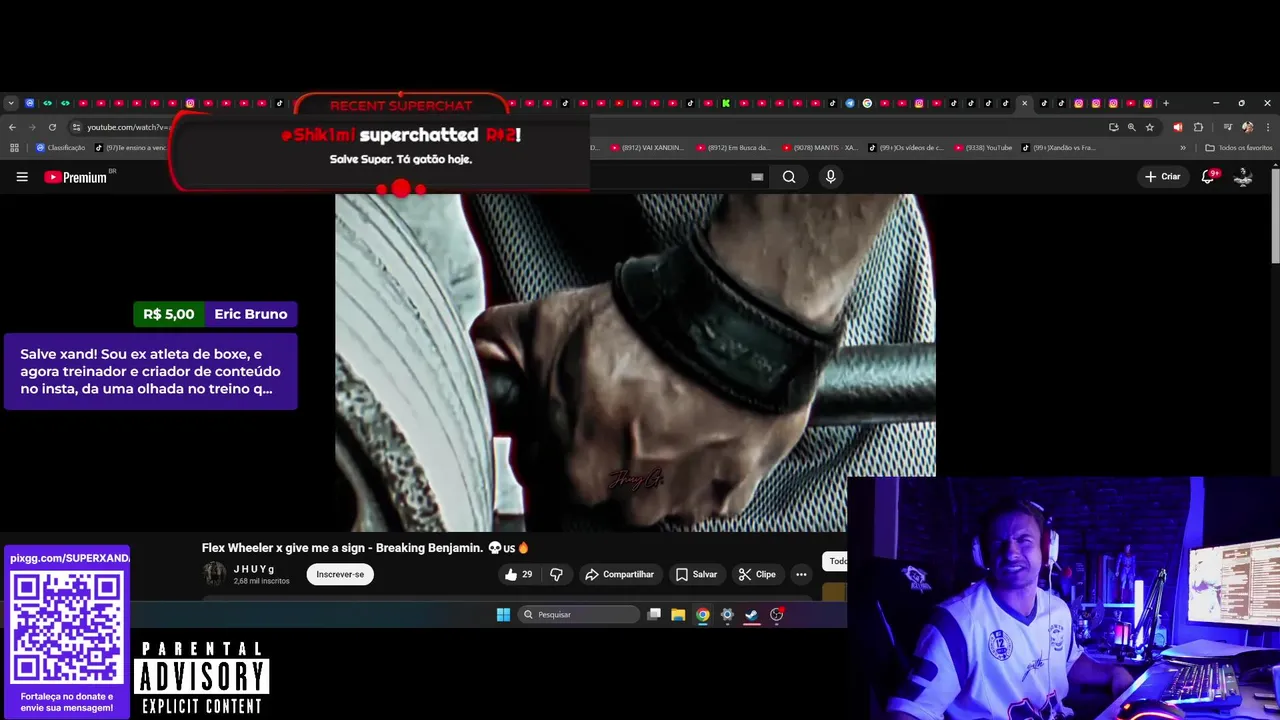Image resolution: width=1280 pixels, height=720 pixels.
Task: Open the Chrome profile avatar
Action: 1247,127
